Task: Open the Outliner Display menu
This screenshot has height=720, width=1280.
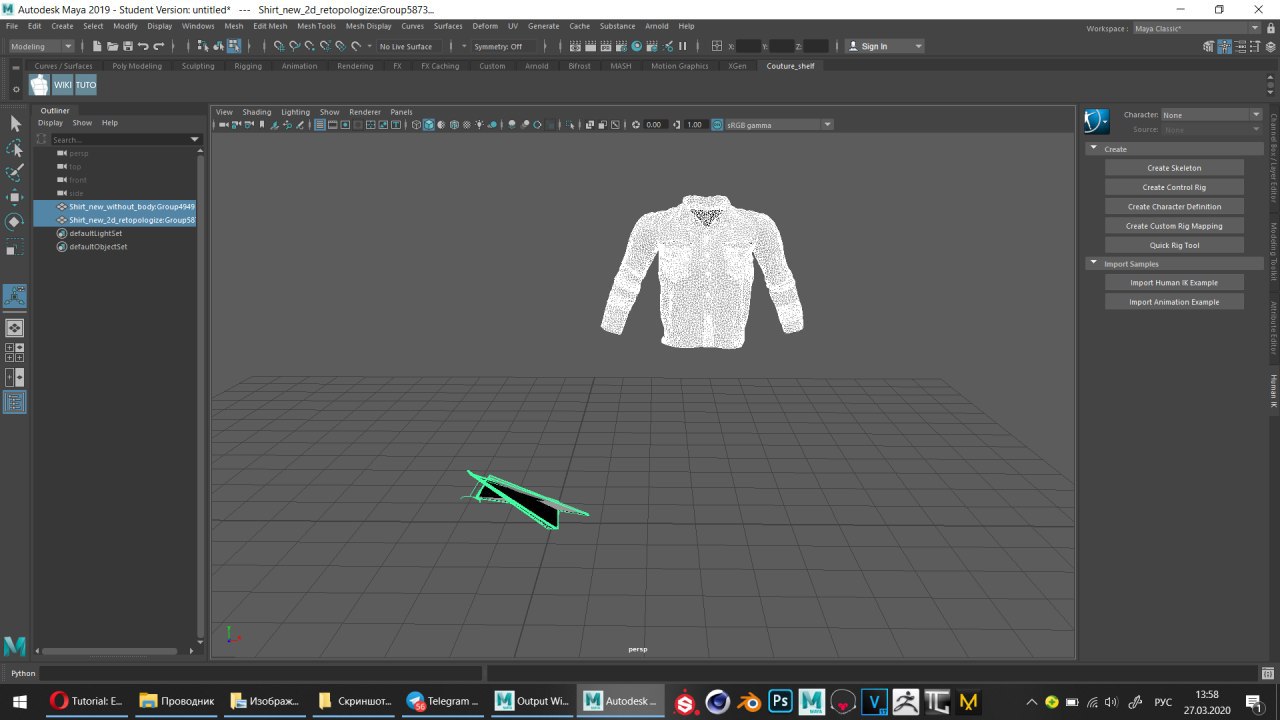Action: [x=50, y=123]
